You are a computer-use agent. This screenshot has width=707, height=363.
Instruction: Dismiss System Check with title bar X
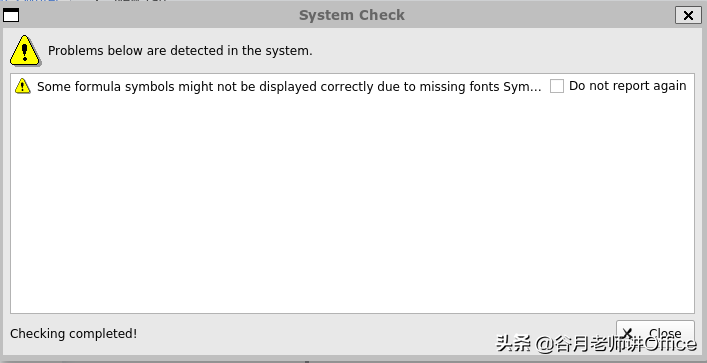pyautogui.click(x=688, y=15)
